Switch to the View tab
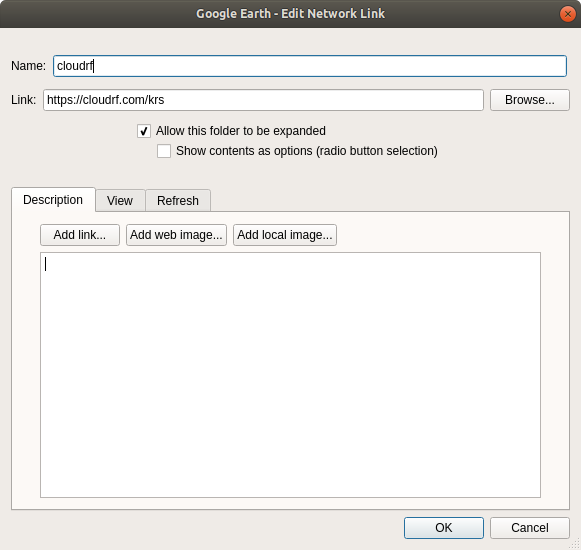This screenshot has height=550, width=581. click(x=120, y=201)
